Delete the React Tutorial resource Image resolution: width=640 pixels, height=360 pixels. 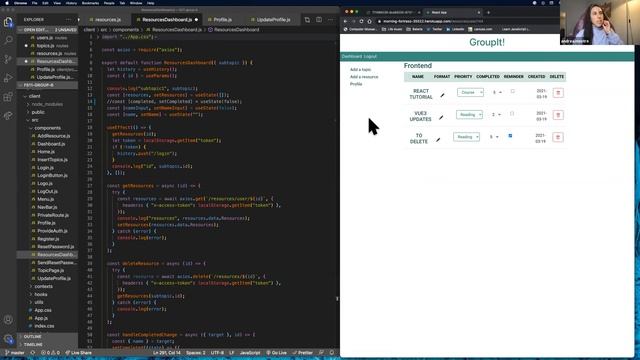click(558, 93)
